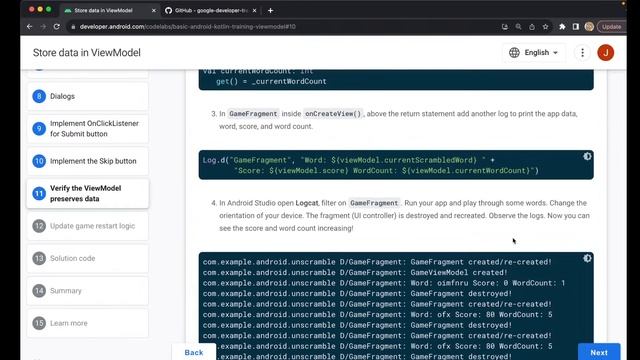Click macOS yellow minimize window button
Screen dimensions: 640x360
[x=40, y=9]
